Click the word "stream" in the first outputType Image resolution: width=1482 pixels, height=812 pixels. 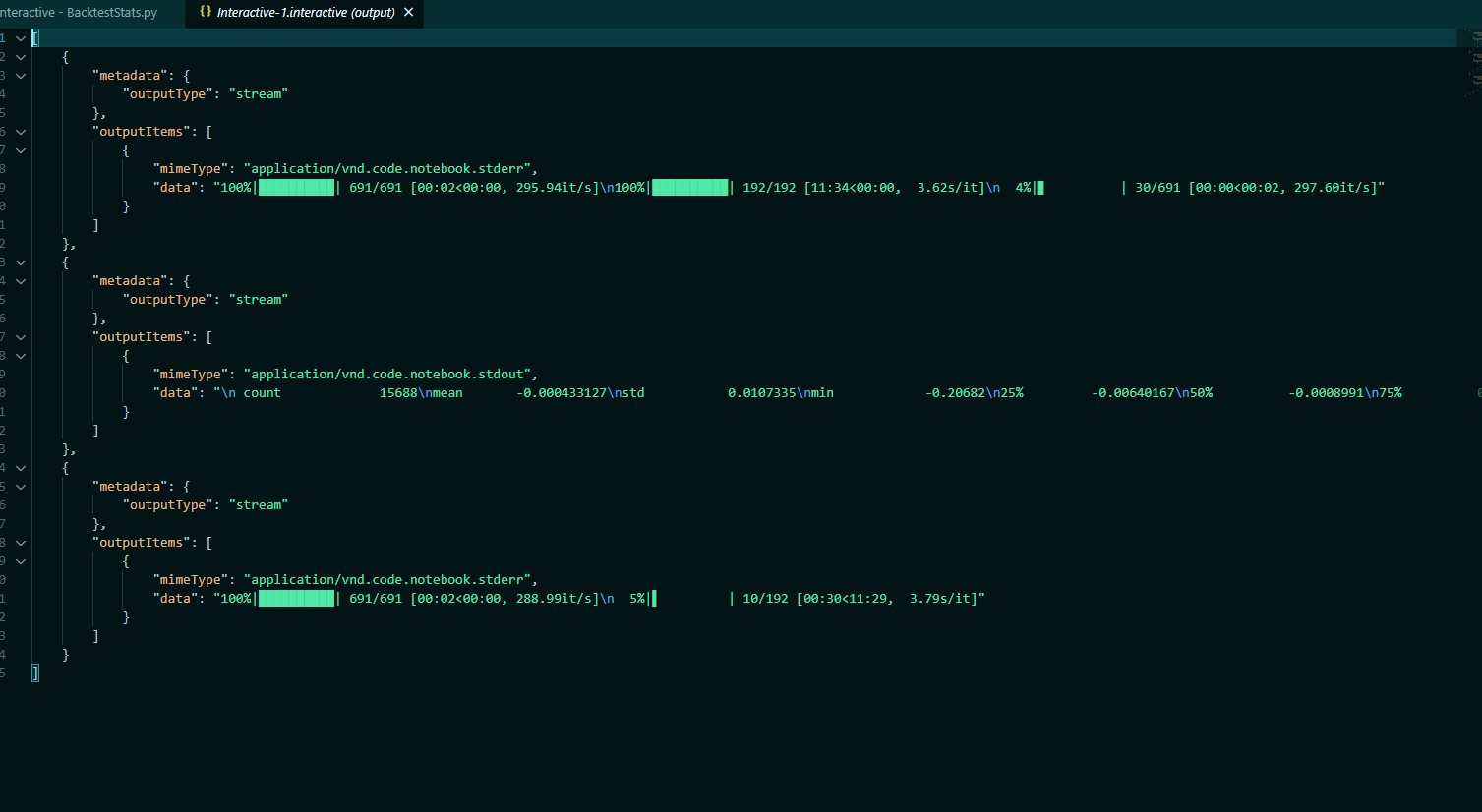[x=259, y=93]
